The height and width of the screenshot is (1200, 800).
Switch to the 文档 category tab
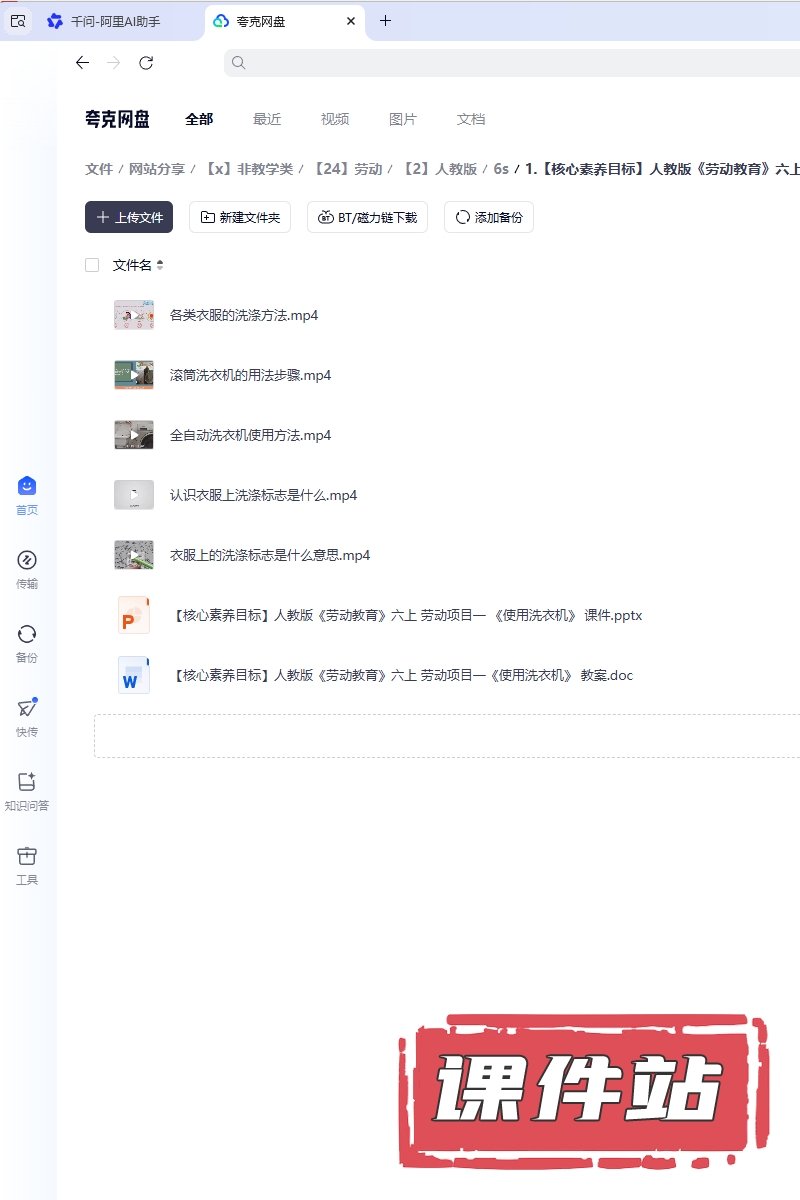coord(471,119)
